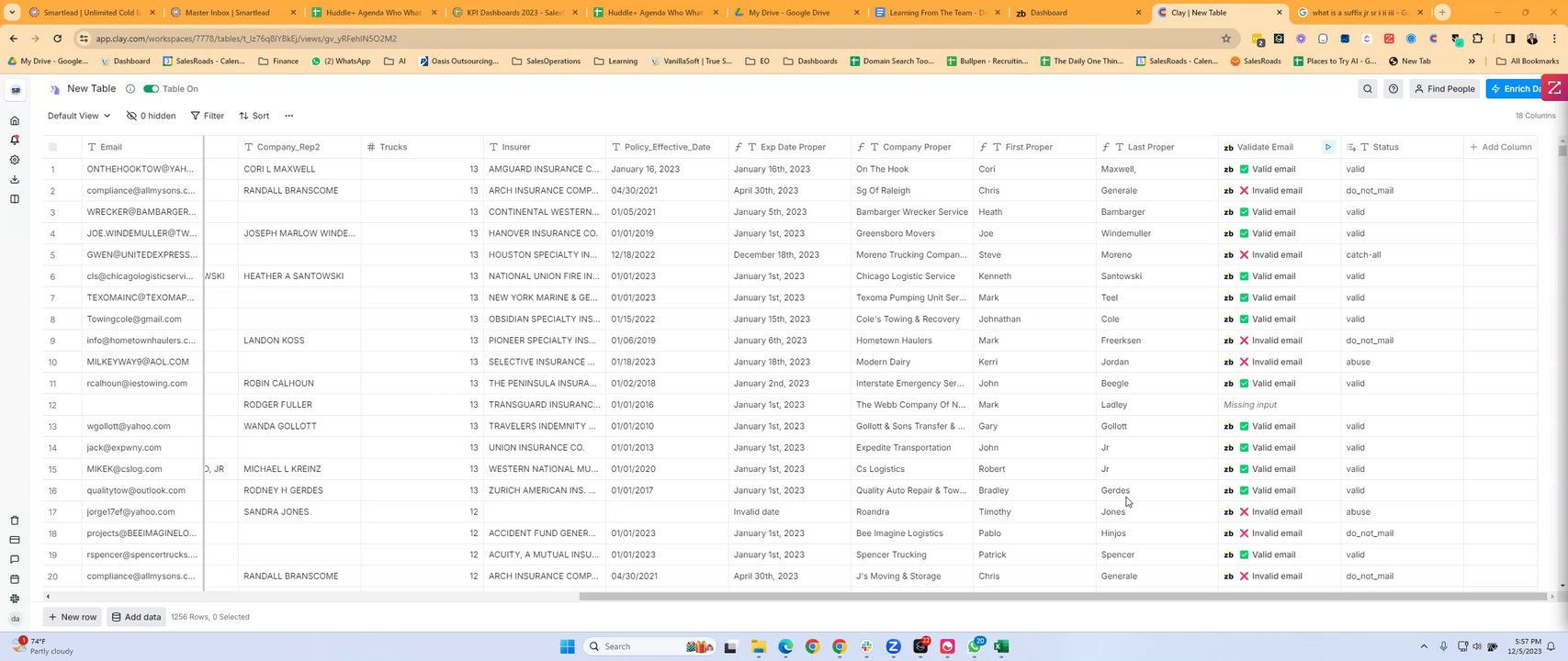Switch to the suffix Google search tab
The image size is (1568, 661).
(x=1359, y=13)
